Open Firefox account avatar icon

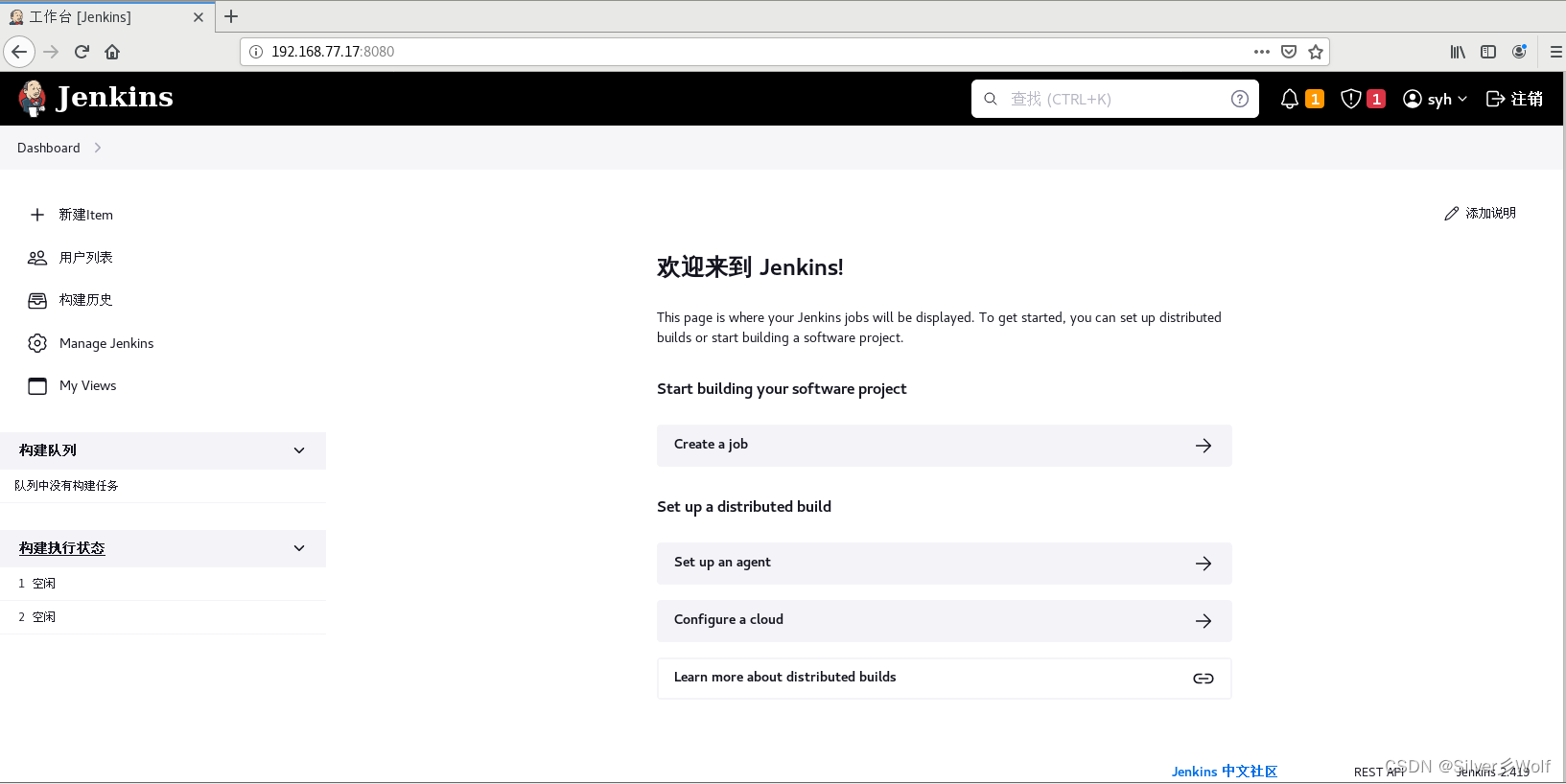[1519, 52]
